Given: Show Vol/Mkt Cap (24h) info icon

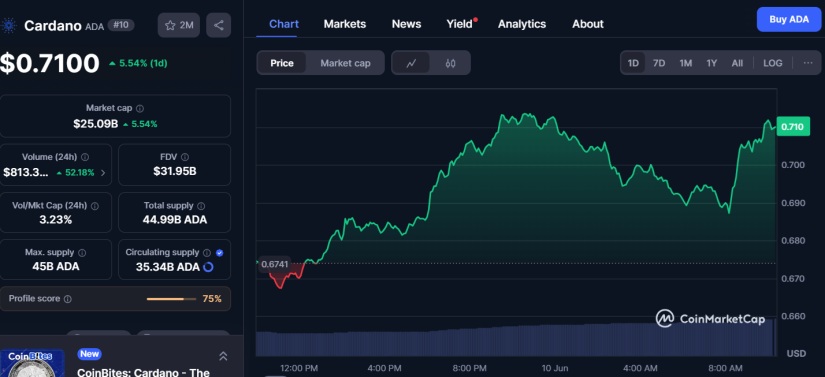Looking at the screenshot, I should point(94,206).
